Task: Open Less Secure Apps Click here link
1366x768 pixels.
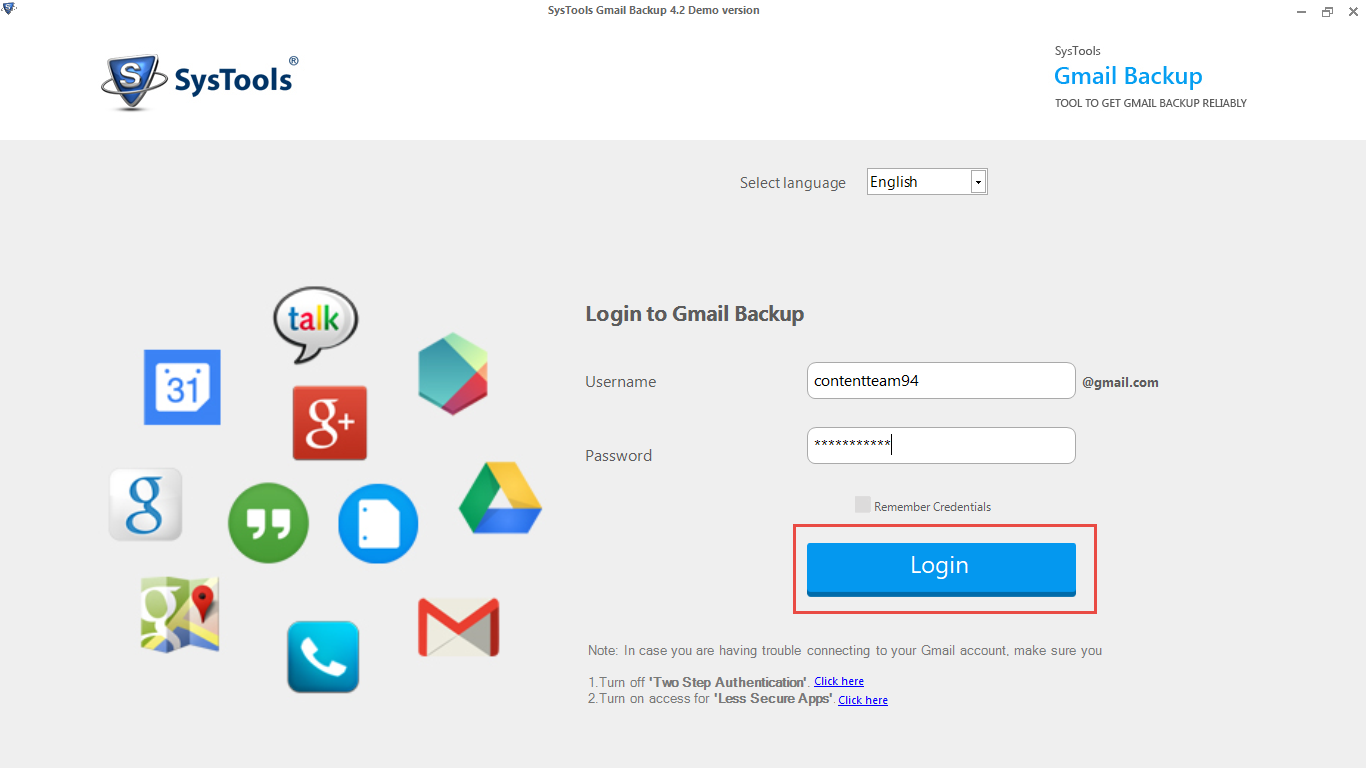Action: click(863, 700)
